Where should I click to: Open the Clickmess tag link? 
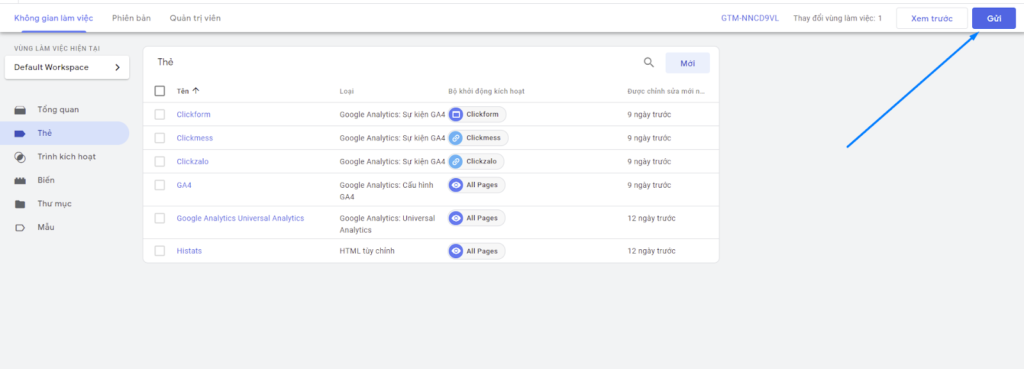(x=195, y=138)
